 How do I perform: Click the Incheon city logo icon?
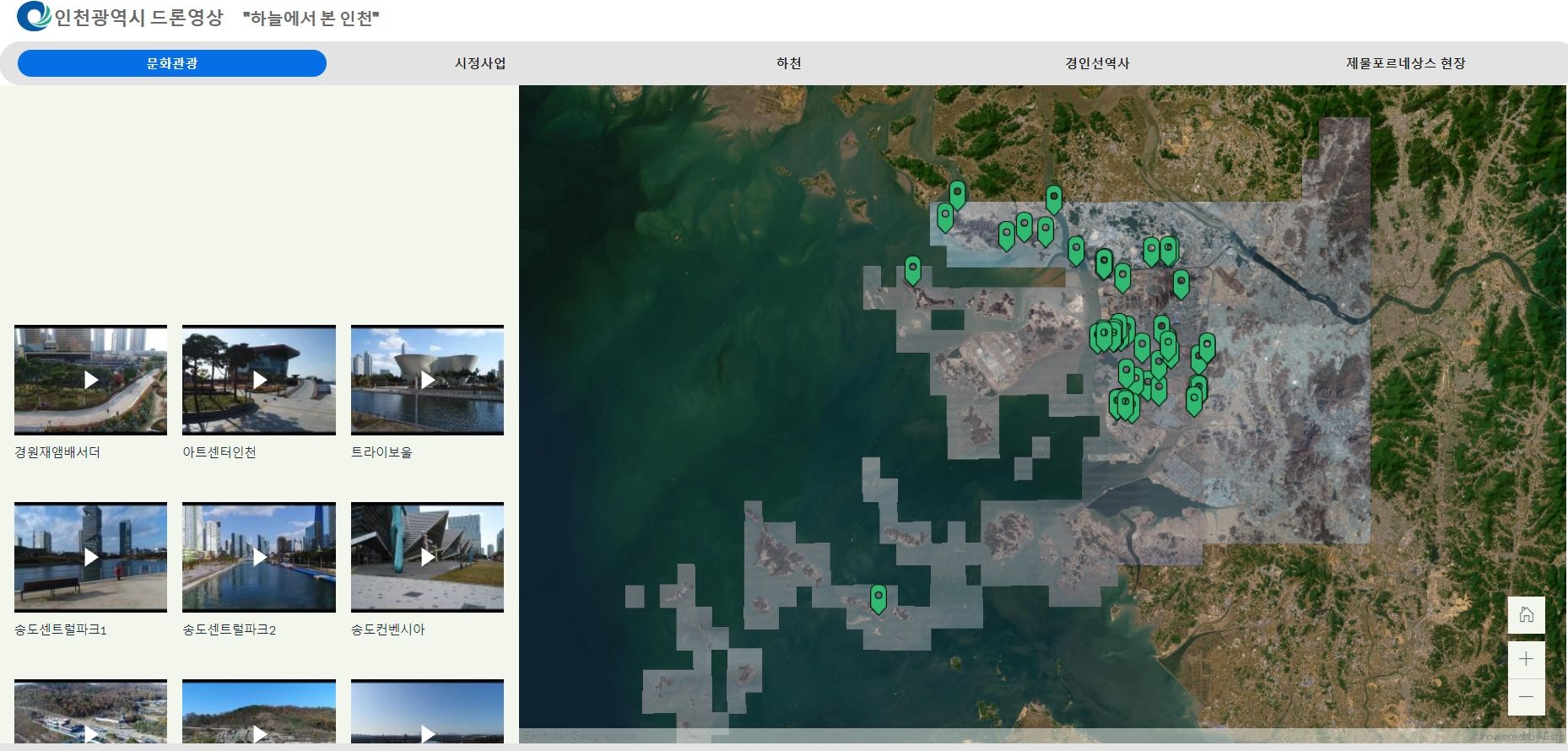click(x=33, y=17)
